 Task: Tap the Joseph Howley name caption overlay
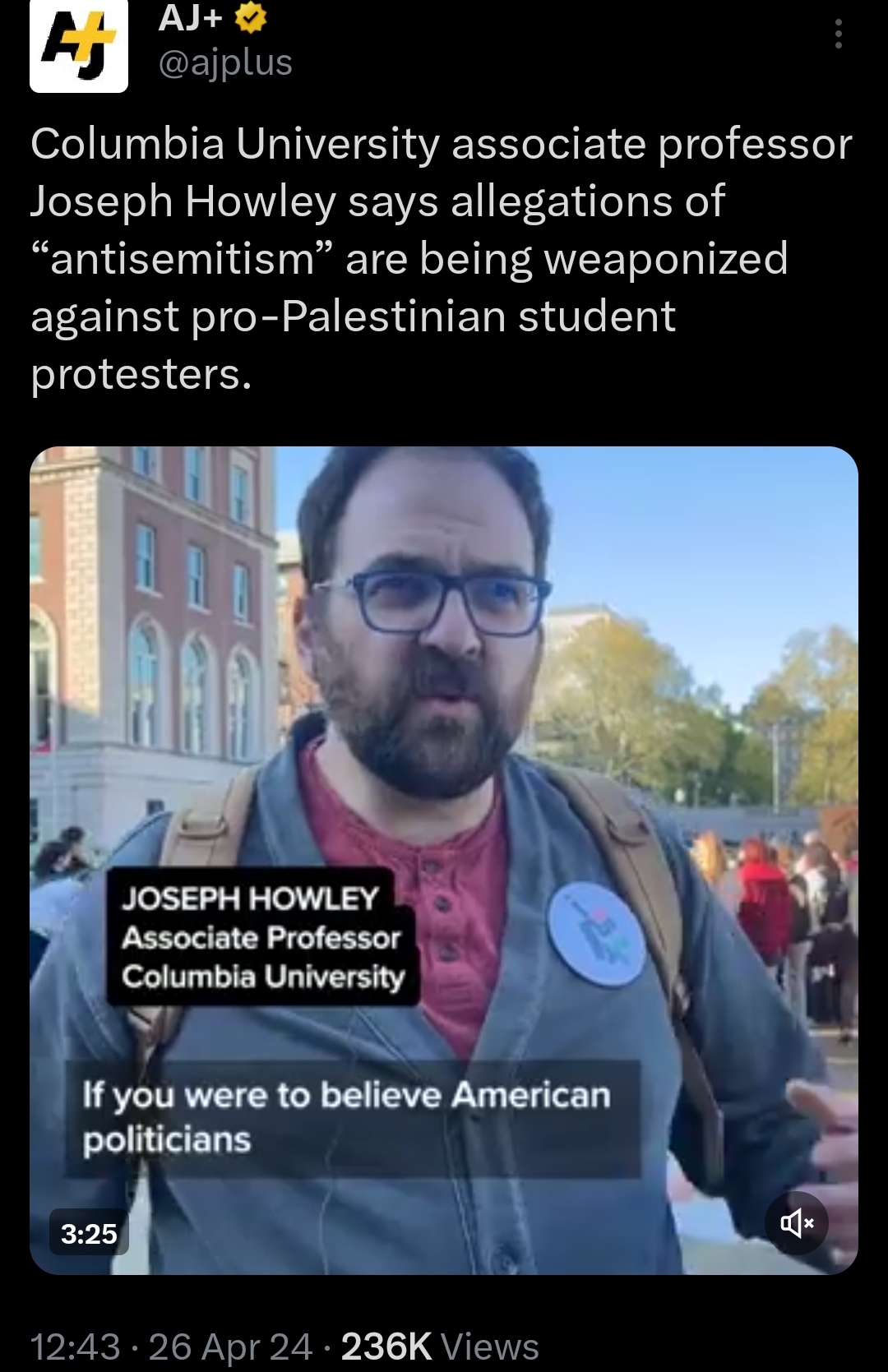[x=263, y=936]
